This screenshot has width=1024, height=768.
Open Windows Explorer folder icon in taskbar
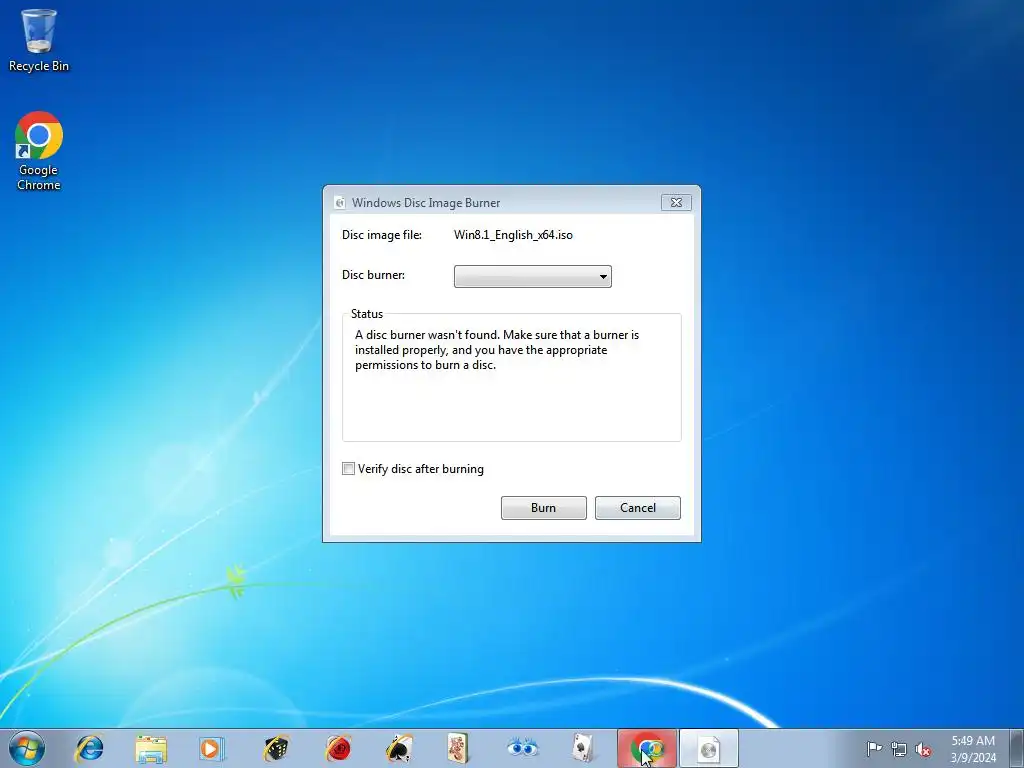[x=151, y=748]
